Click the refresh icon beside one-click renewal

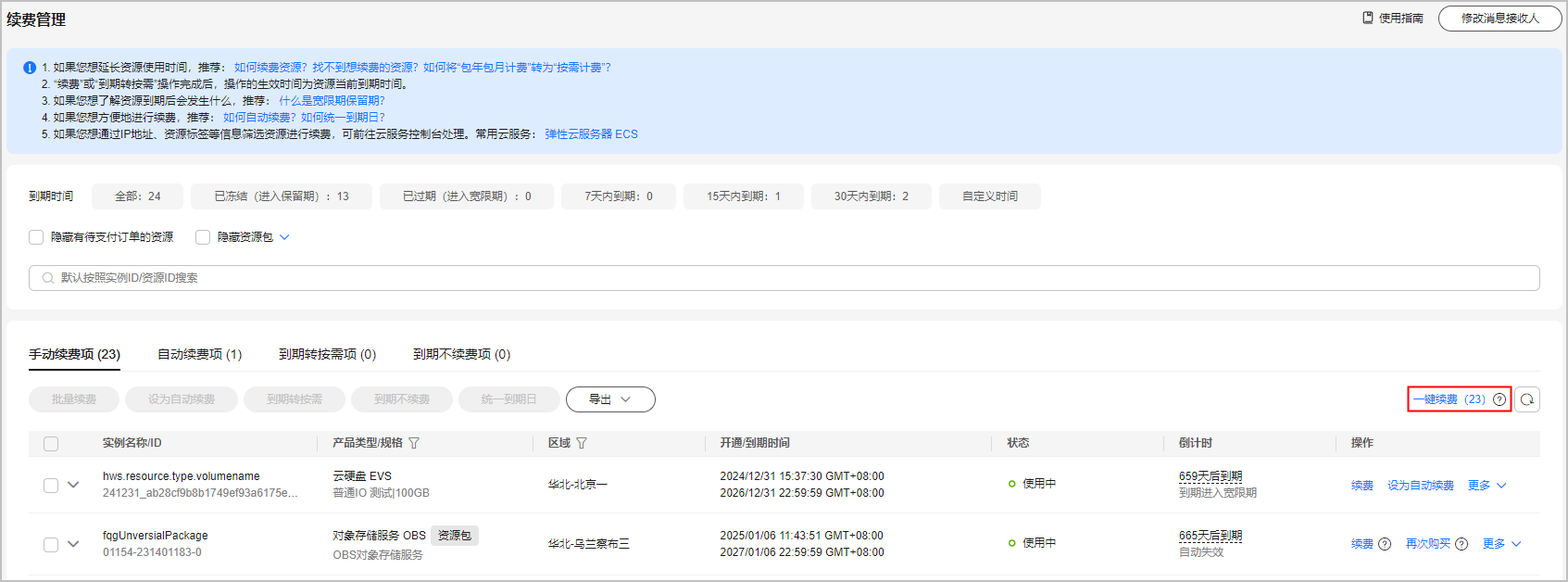(1527, 399)
